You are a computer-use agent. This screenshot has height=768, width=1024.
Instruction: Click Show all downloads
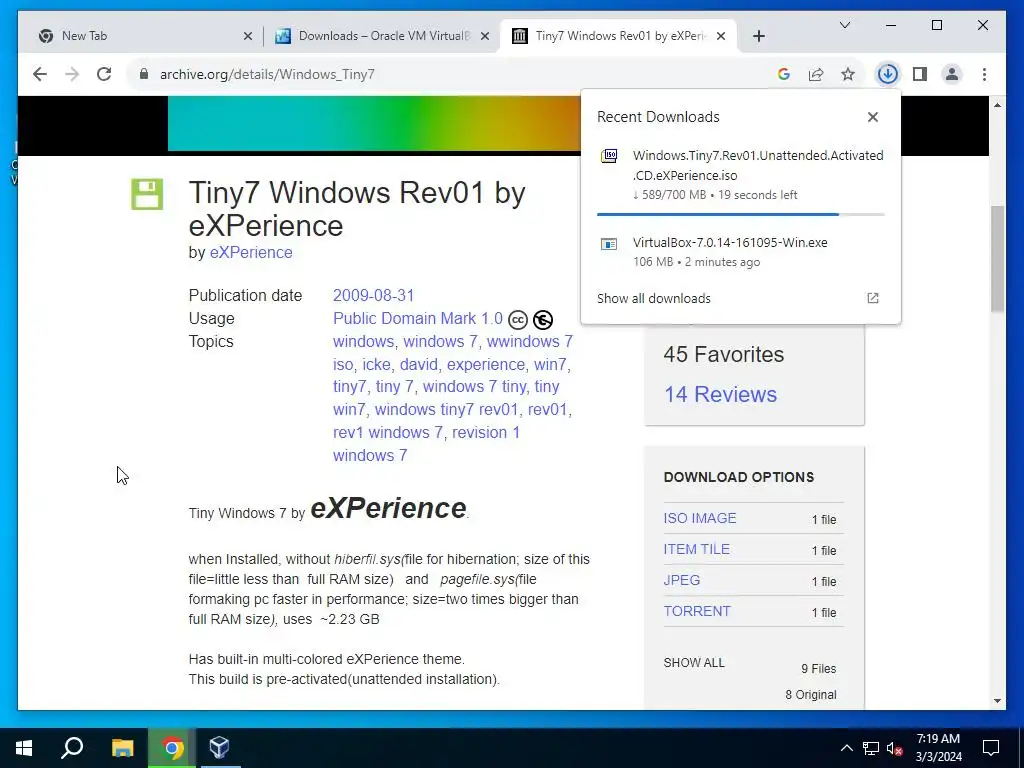click(654, 298)
